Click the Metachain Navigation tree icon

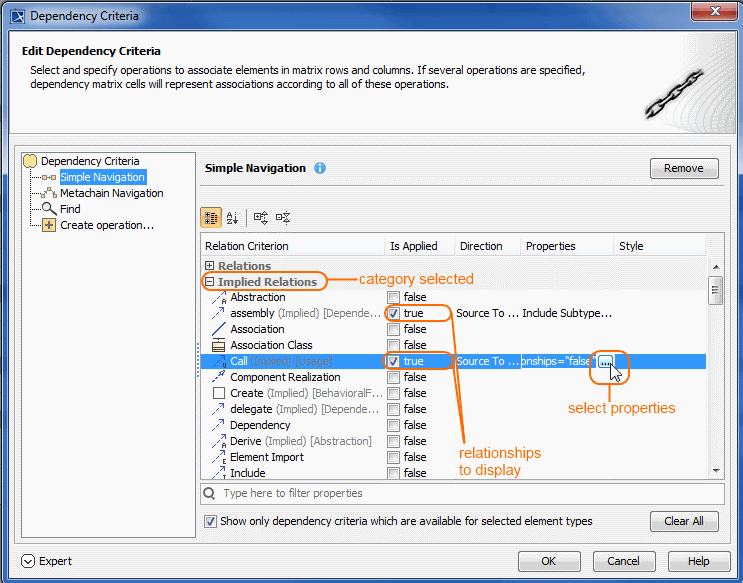point(49,193)
